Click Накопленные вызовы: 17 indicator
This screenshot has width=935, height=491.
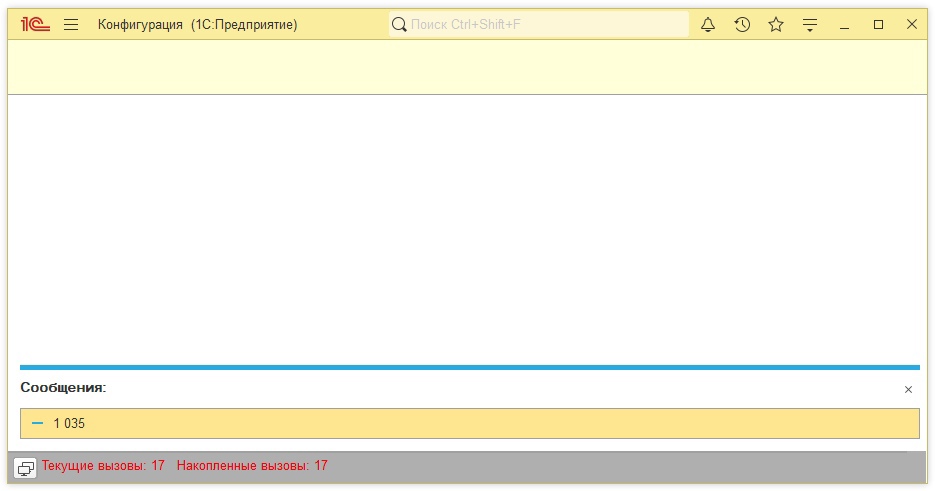pyautogui.click(x=252, y=465)
